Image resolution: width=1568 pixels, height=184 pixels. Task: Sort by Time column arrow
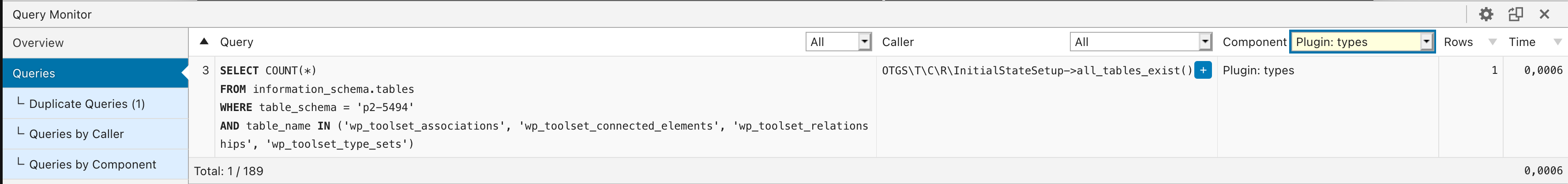[x=1558, y=42]
